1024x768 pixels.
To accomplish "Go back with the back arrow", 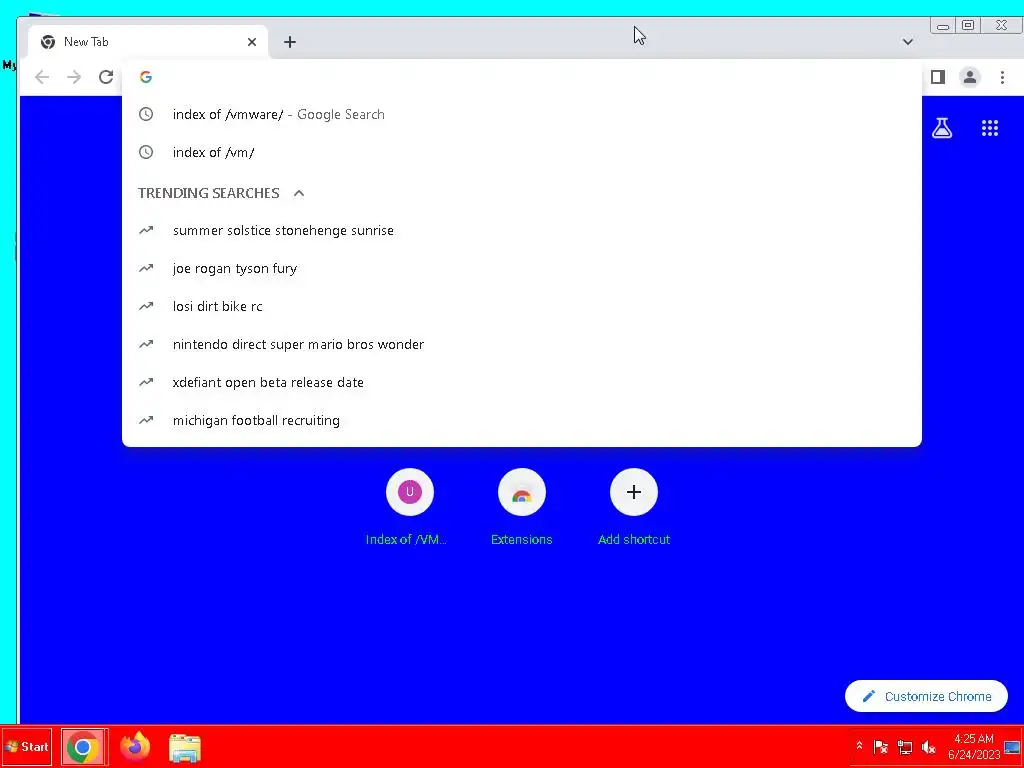I will pos(42,77).
